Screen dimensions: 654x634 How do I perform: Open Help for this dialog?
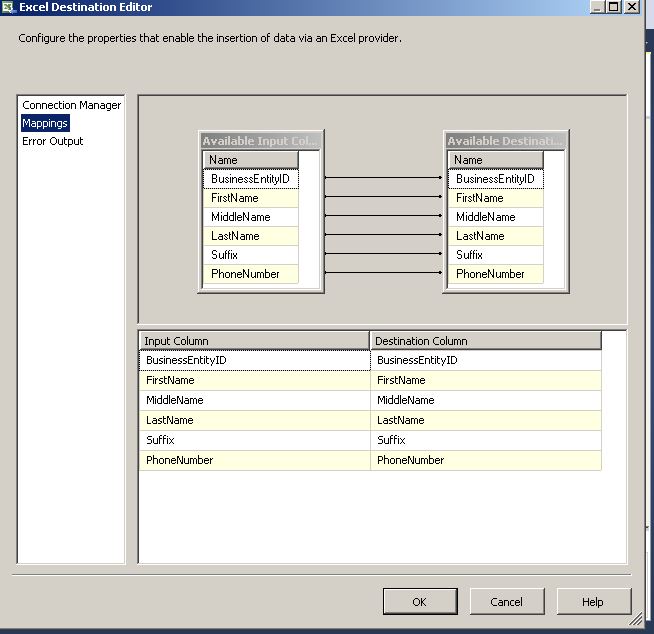(x=594, y=601)
